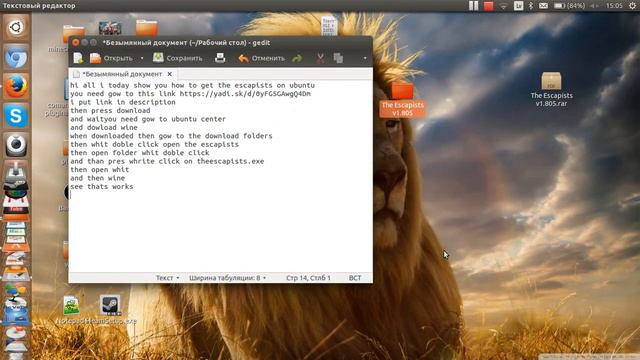Image resolution: width=640 pixels, height=360 pixels.
Task: Open the mail envelope messaging indicator
Action: tap(543, 6)
